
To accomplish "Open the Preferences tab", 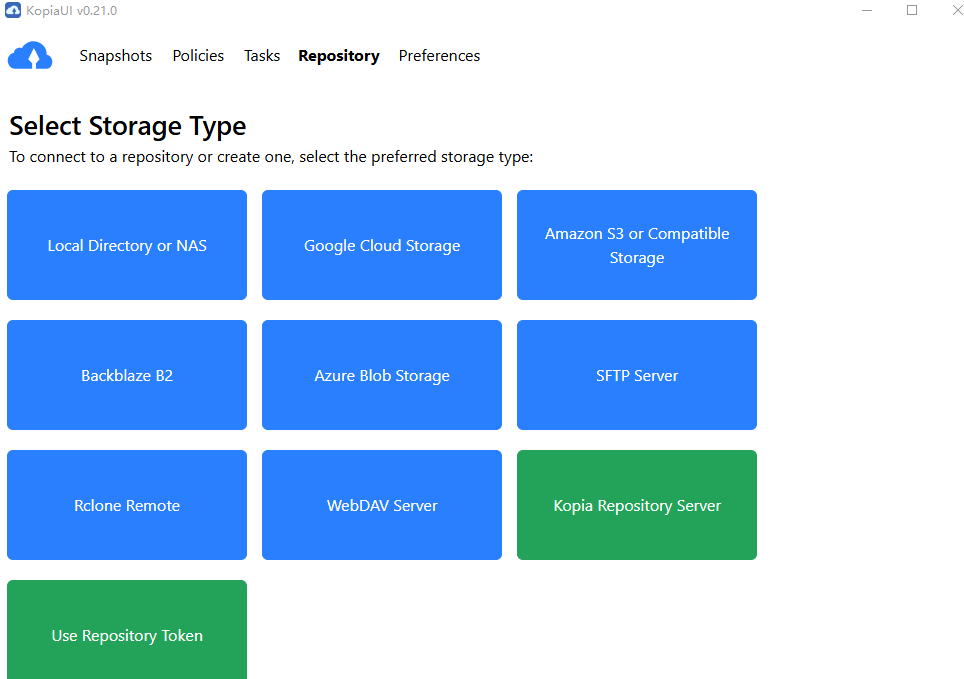I will [x=439, y=56].
